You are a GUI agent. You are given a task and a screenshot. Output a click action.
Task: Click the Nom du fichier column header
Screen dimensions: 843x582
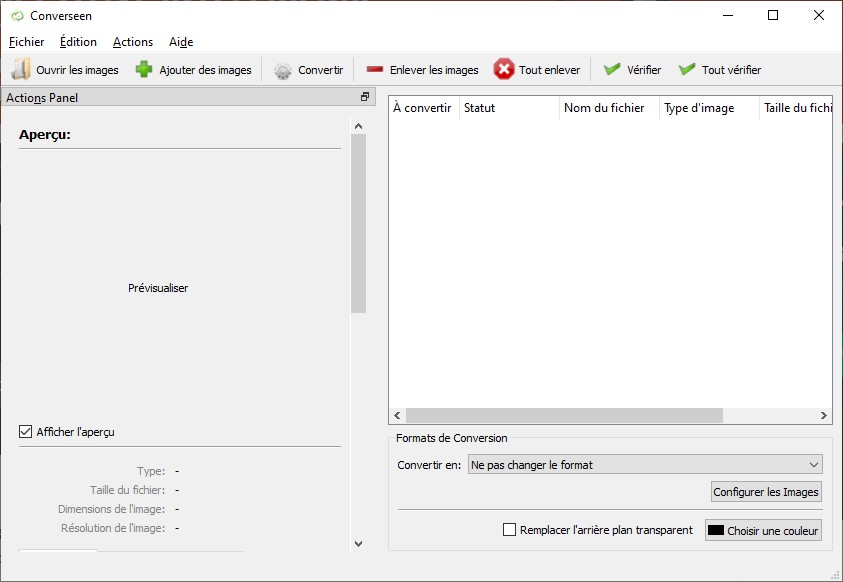604,108
